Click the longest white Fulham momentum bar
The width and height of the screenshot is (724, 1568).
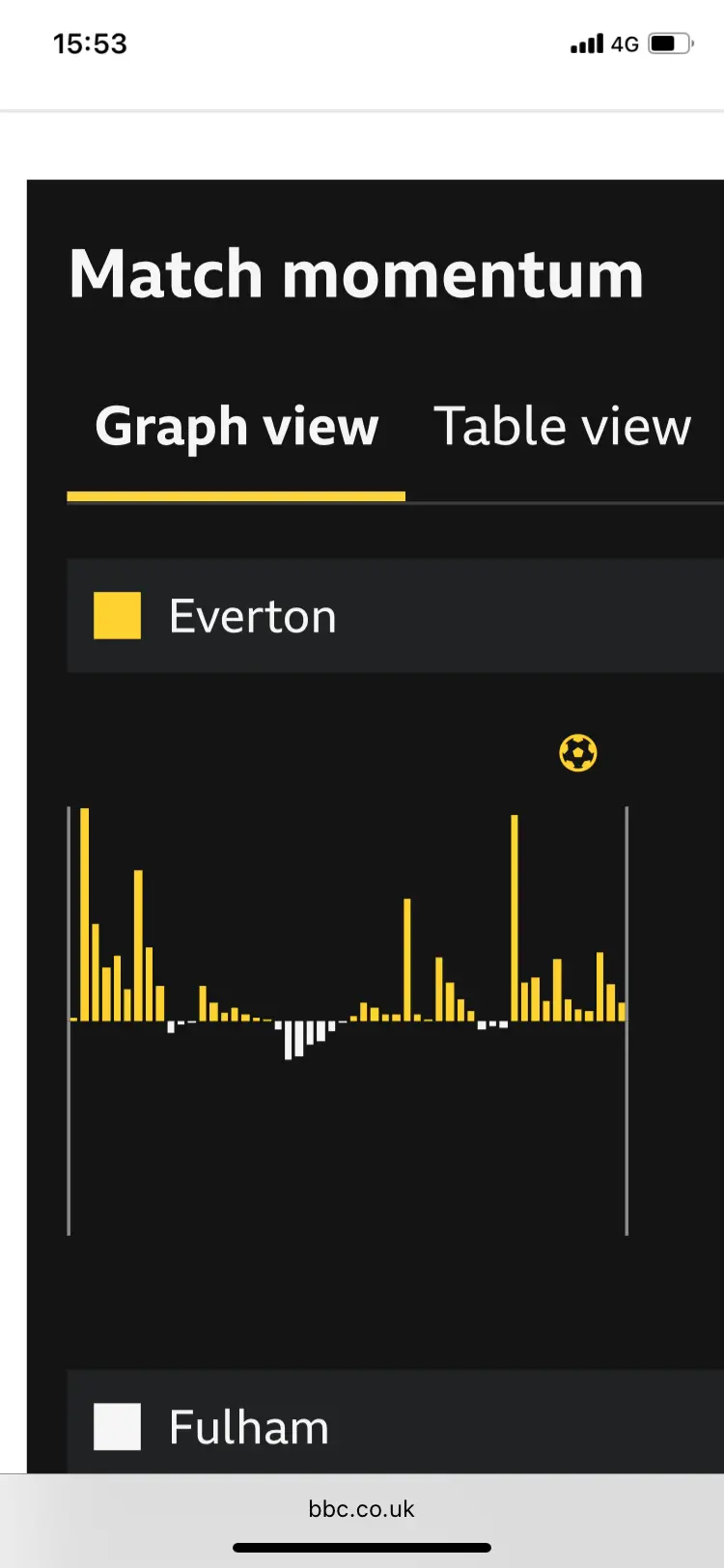pyautogui.click(x=288, y=1041)
